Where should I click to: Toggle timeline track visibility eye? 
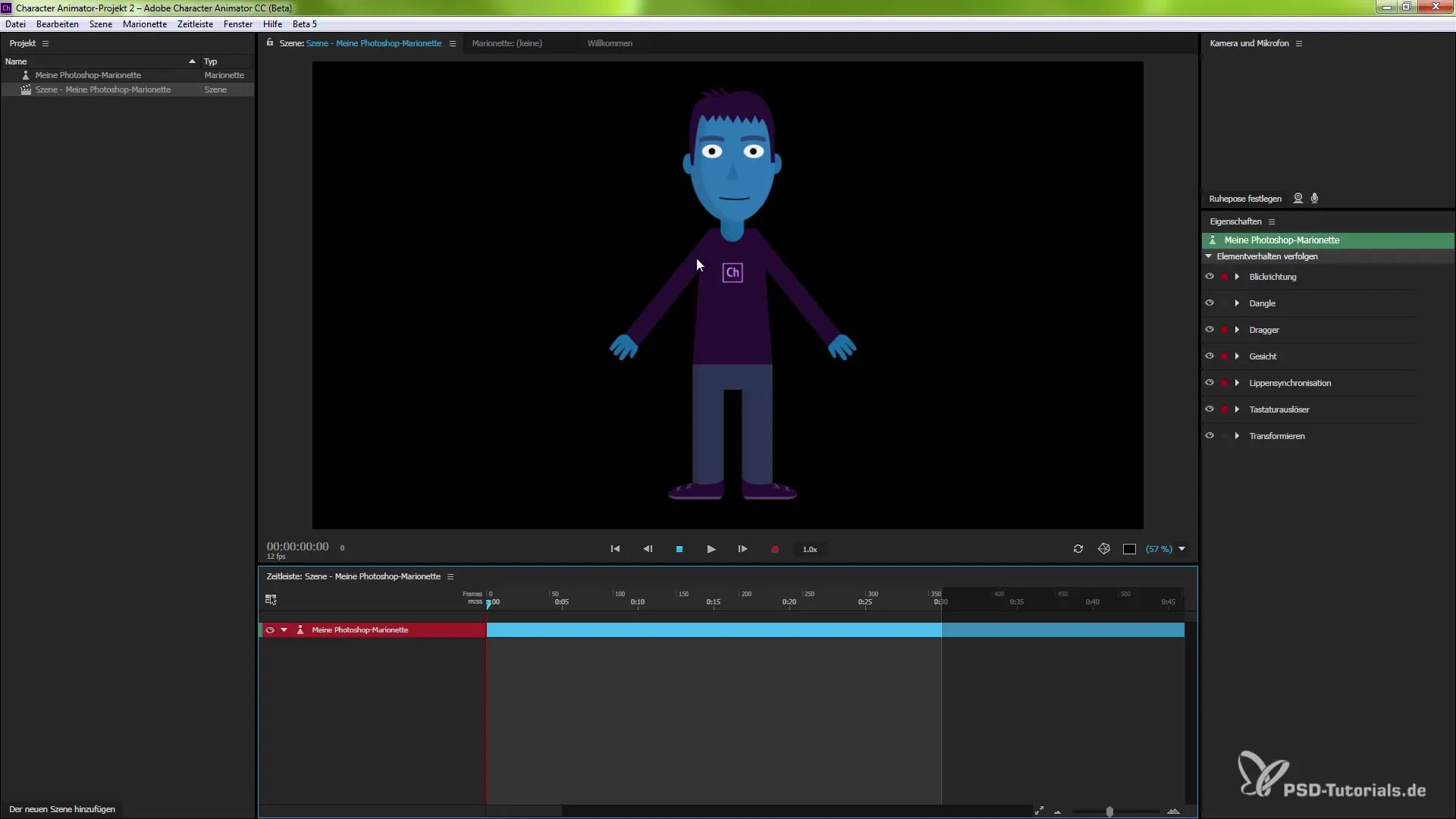[x=269, y=630]
